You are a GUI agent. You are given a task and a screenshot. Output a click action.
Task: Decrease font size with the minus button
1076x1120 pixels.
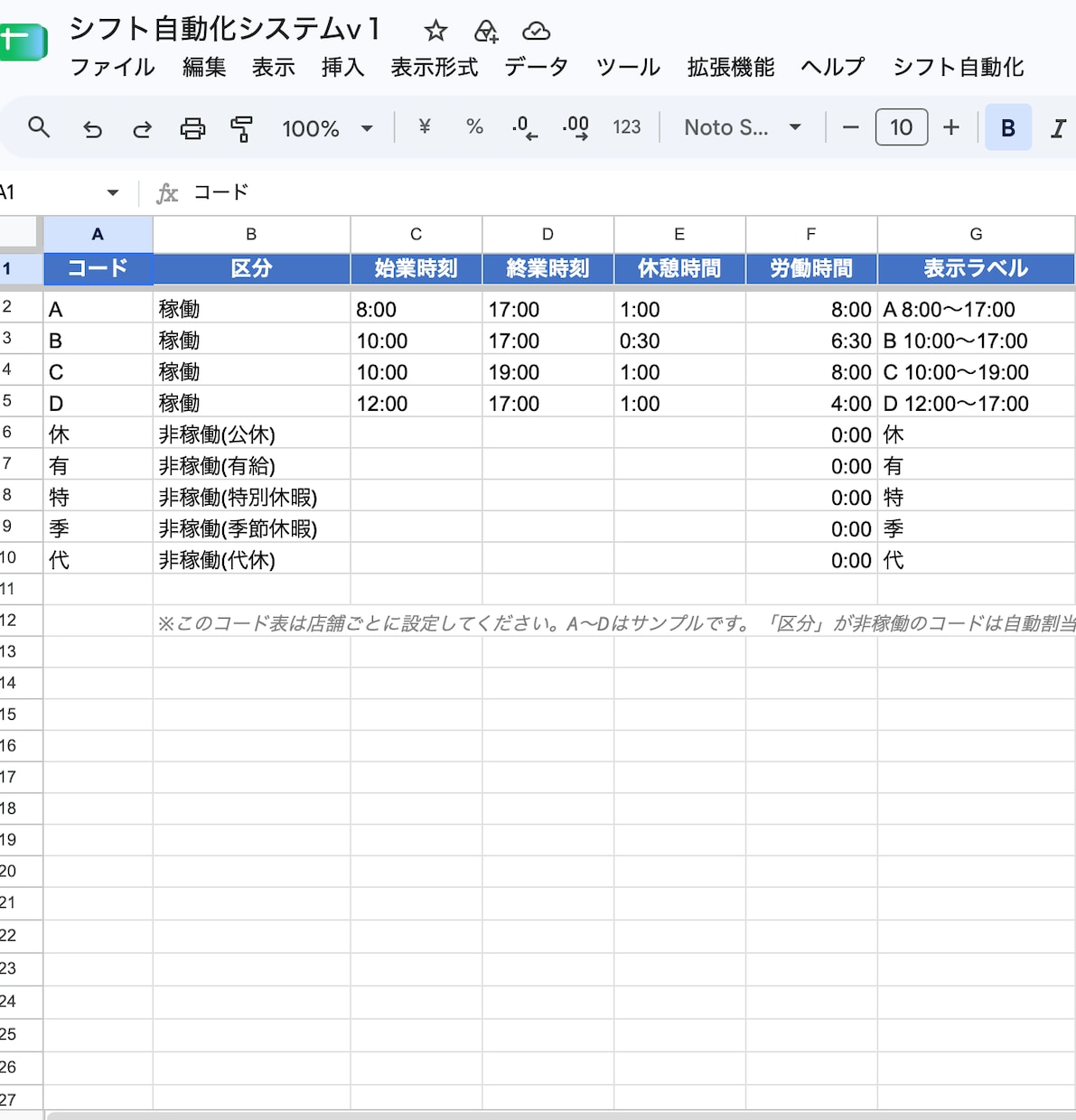(850, 127)
